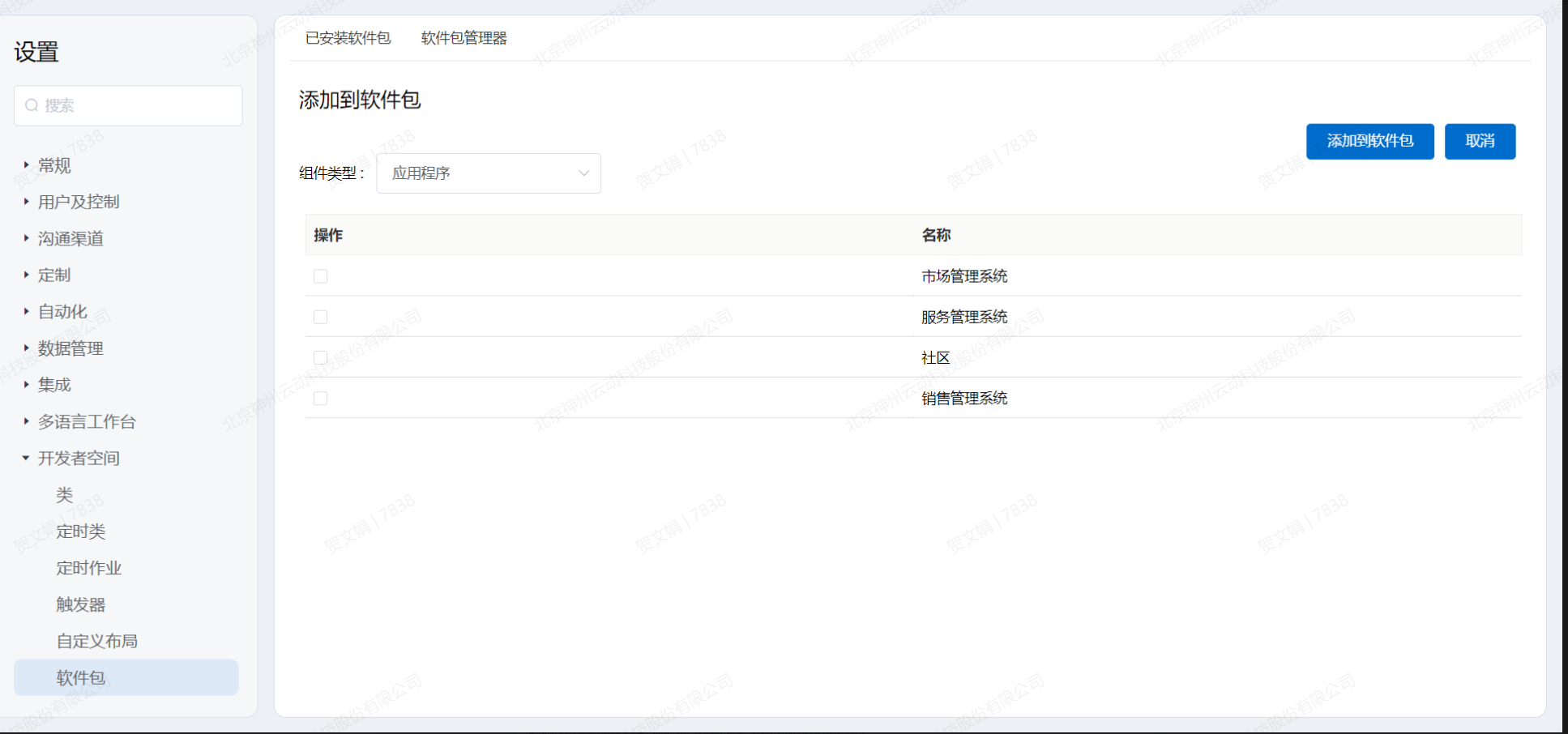This screenshot has height=734, width=1568.
Task: Expand the 常规 settings group
Action: click(26, 165)
